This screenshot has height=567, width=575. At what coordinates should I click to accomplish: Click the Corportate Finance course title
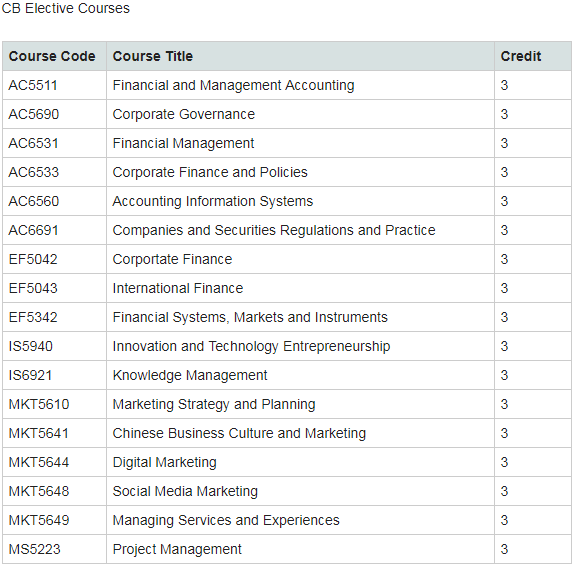tap(172, 259)
